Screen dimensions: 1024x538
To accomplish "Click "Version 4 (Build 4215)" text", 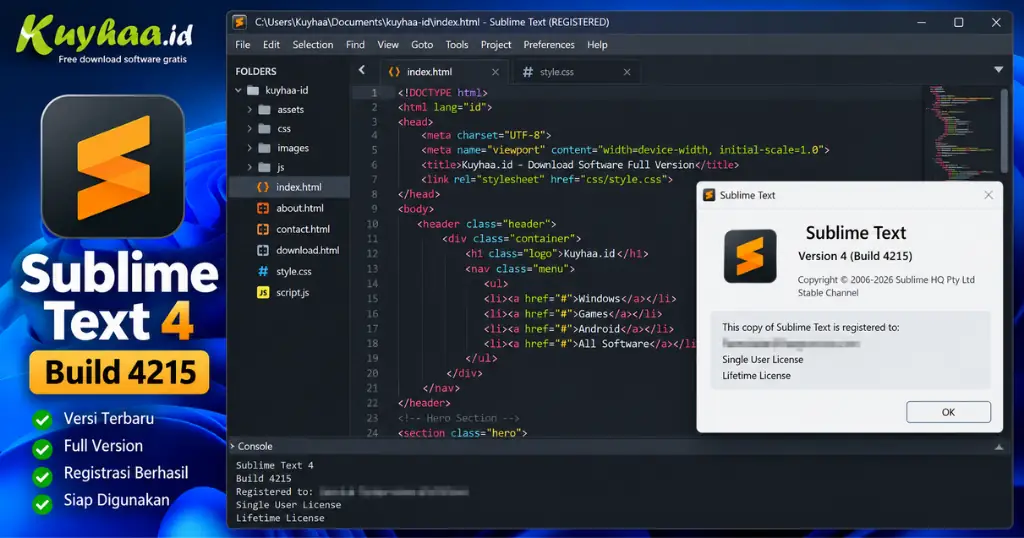I will (855, 256).
